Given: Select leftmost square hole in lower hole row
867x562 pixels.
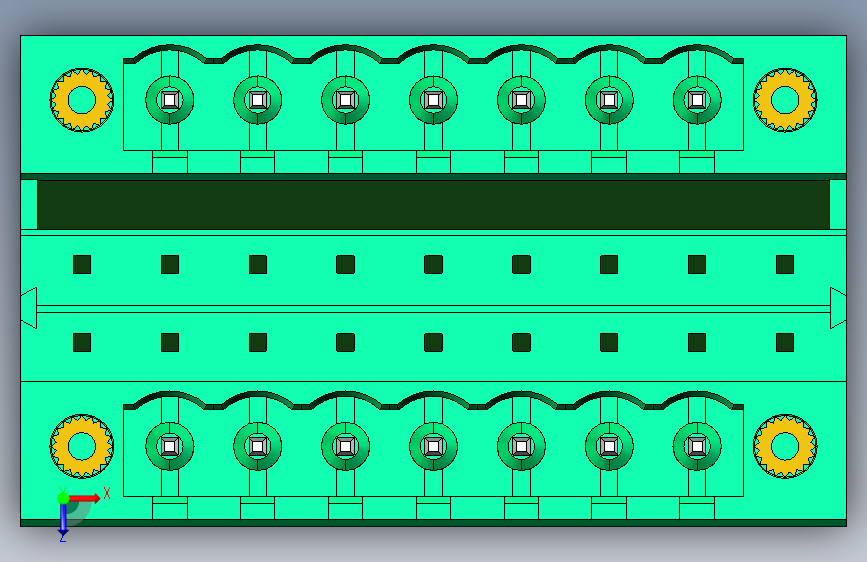Looking at the screenshot, I should (x=82, y=342).
